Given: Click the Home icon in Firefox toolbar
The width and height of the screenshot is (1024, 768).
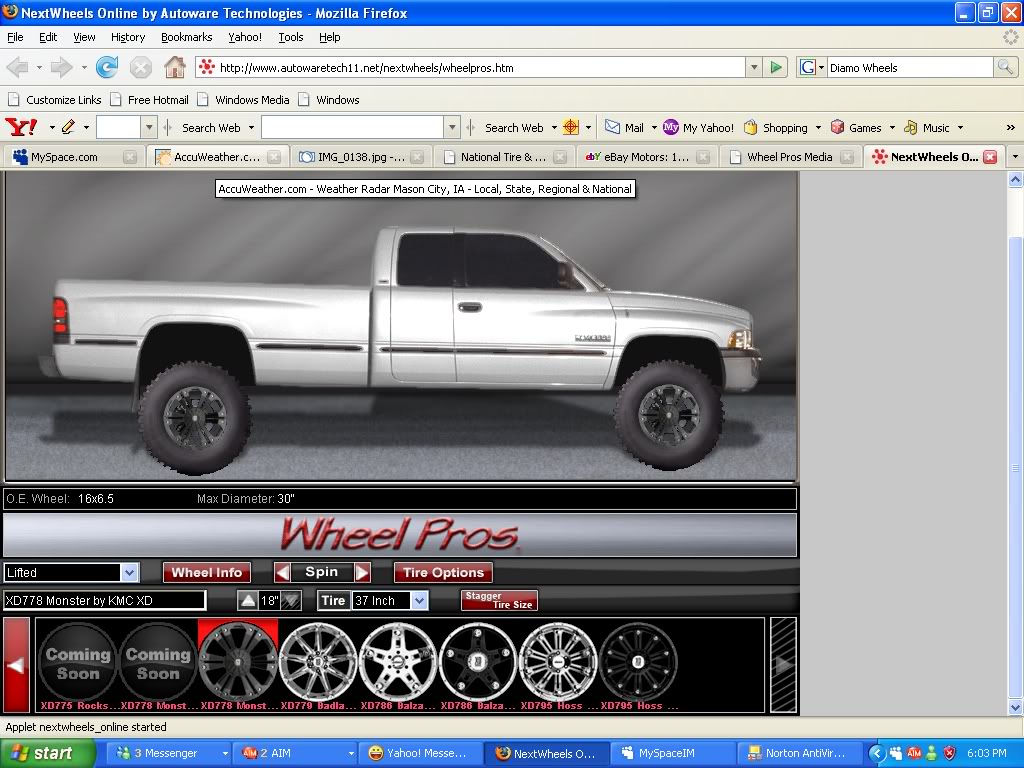Looking at the screenshot, I should pyautogui.click(x=175, y=67).
